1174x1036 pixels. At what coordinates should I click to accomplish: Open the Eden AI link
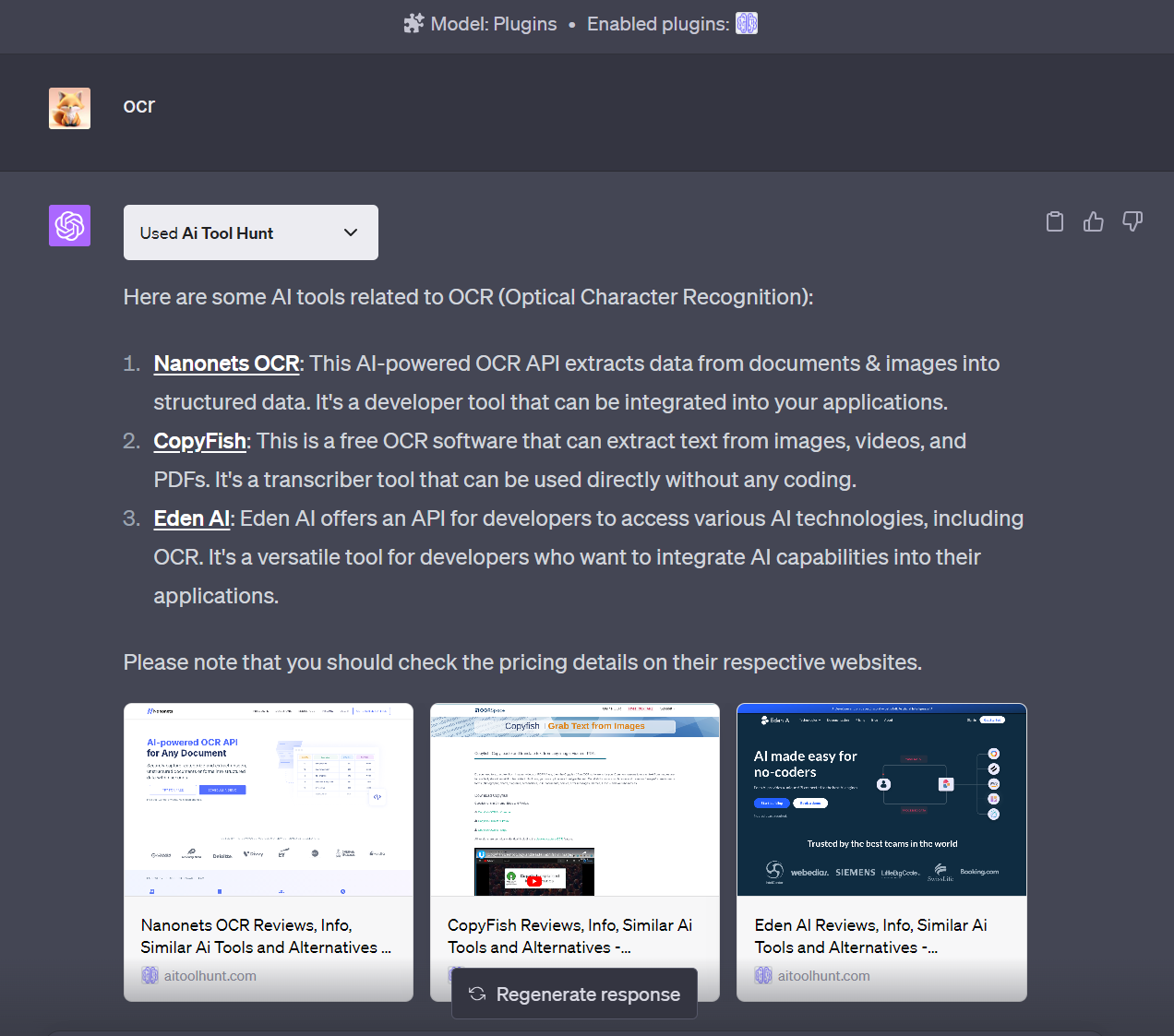191,518
